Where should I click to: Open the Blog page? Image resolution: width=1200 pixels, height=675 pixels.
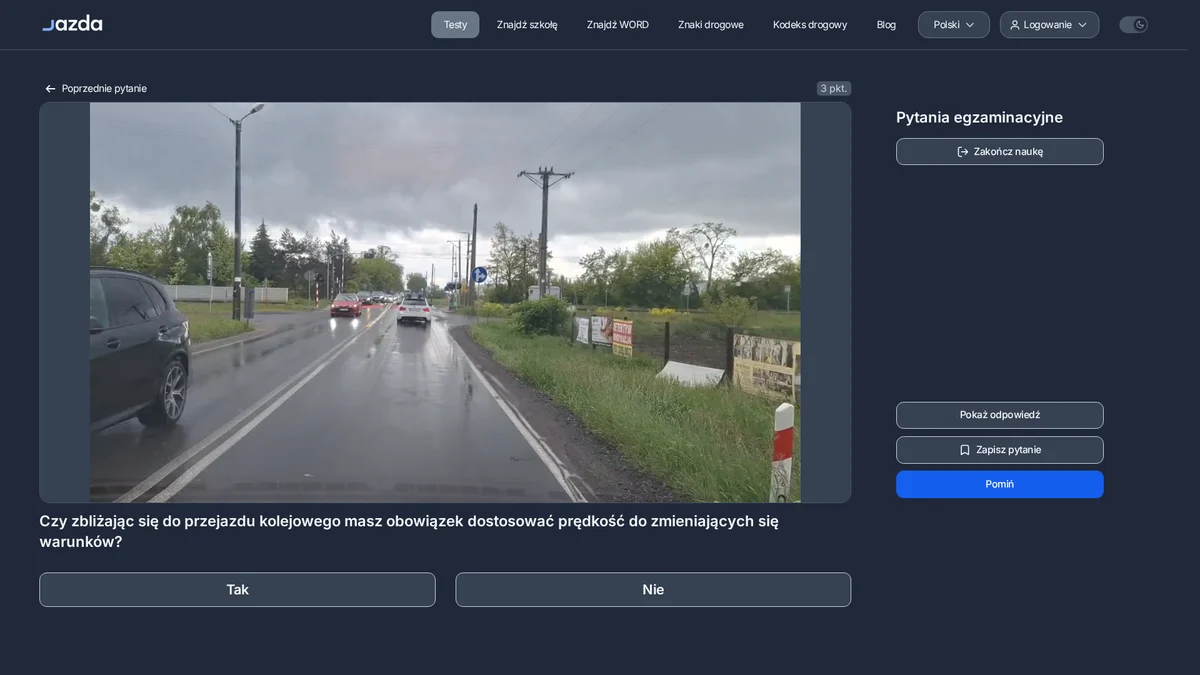[886, 25]
